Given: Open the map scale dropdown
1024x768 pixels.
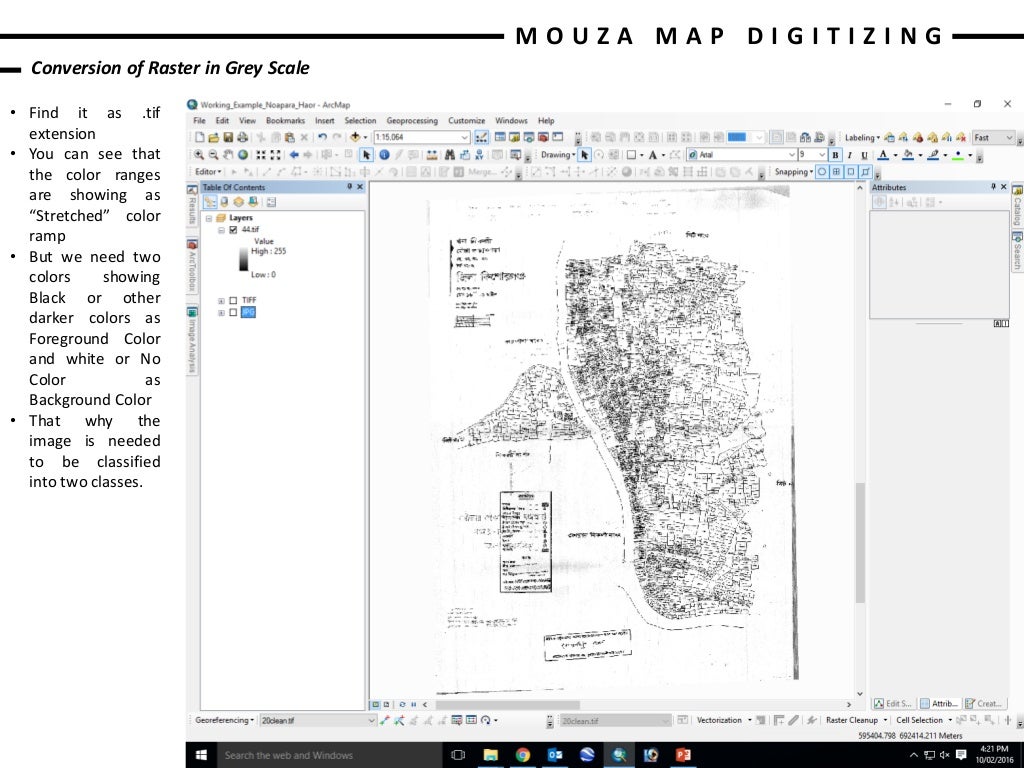Looking at the screenshot, I should pyautogui.click(x=465, y=137).
